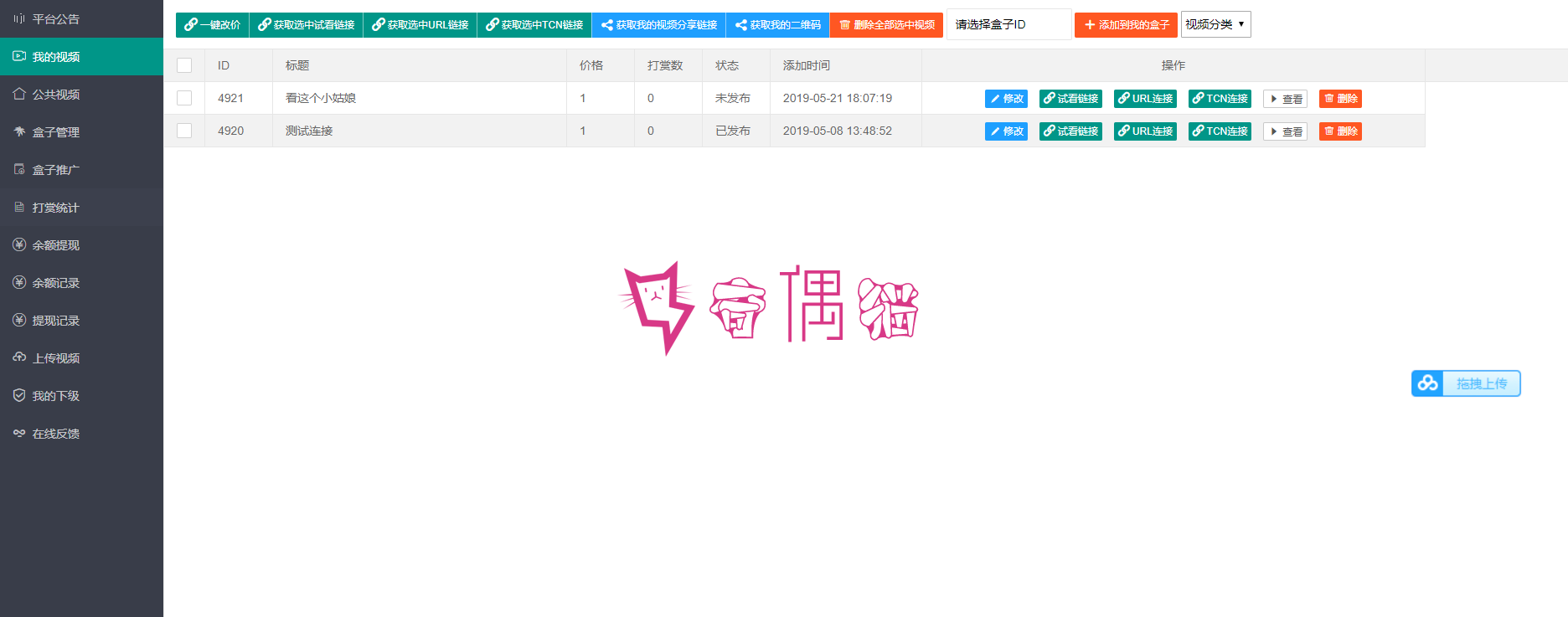Open 余额提现 in the sidebar

81,244
